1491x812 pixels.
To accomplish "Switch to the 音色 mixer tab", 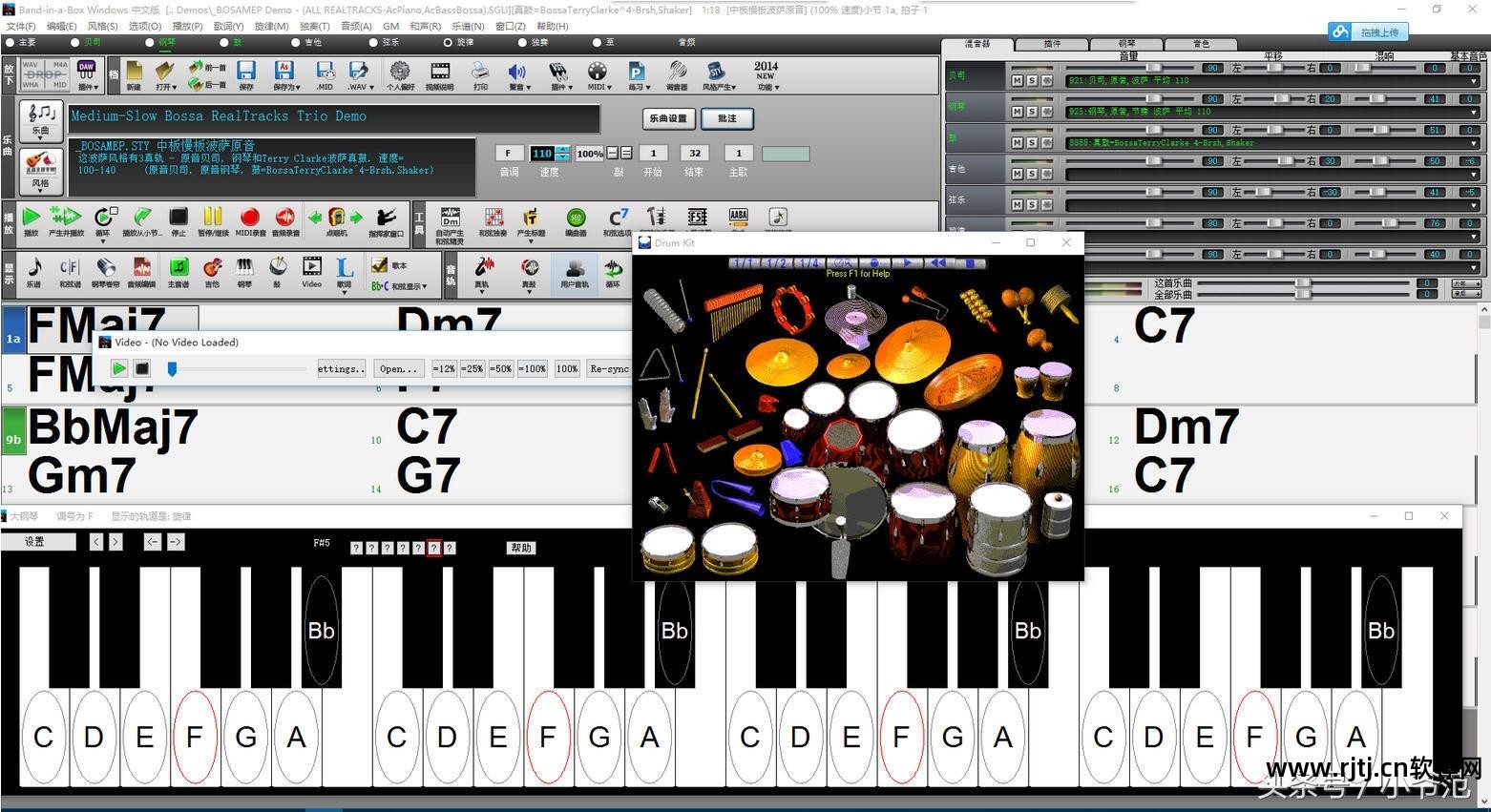I will 1201,44.
